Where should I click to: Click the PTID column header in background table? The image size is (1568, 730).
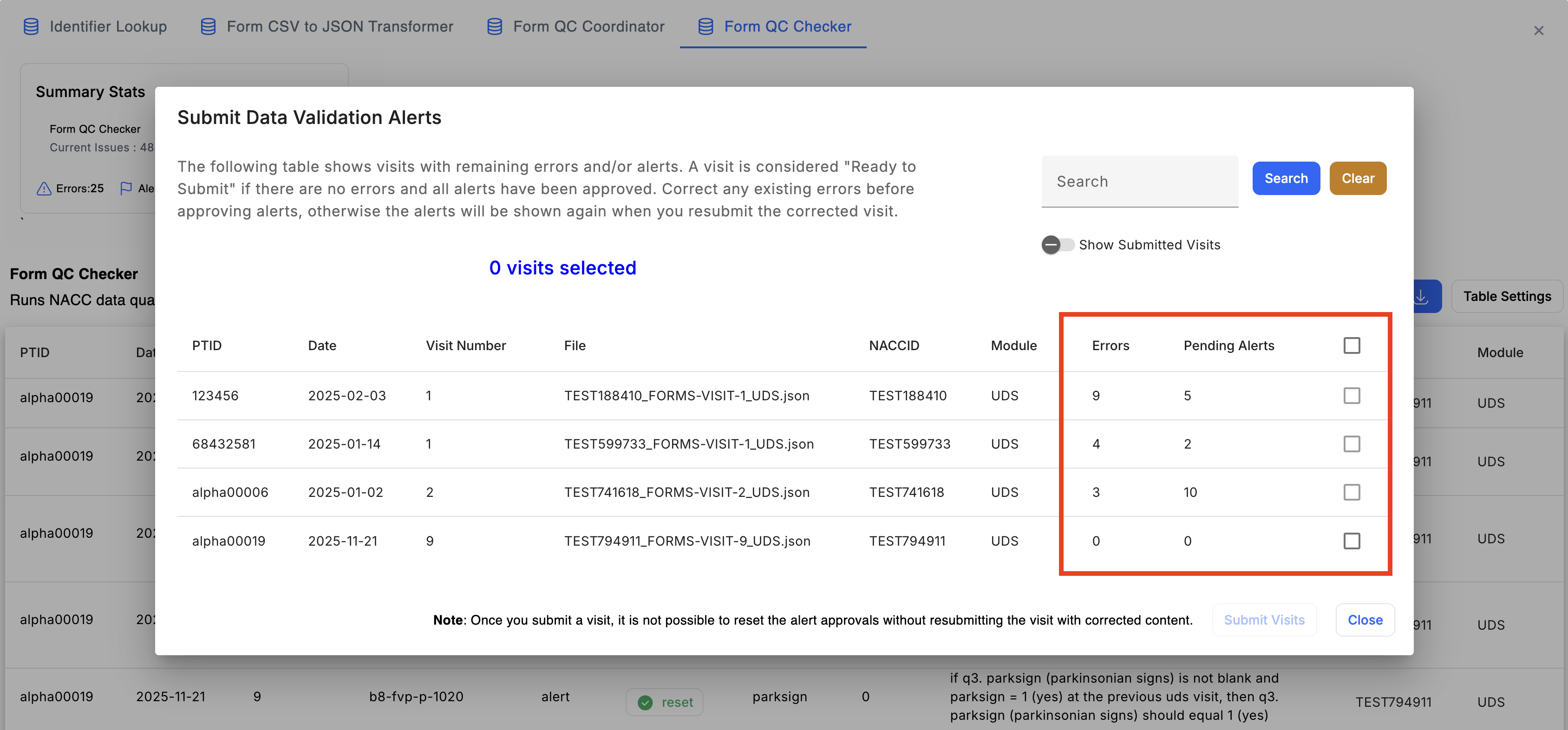coord(34,352)
